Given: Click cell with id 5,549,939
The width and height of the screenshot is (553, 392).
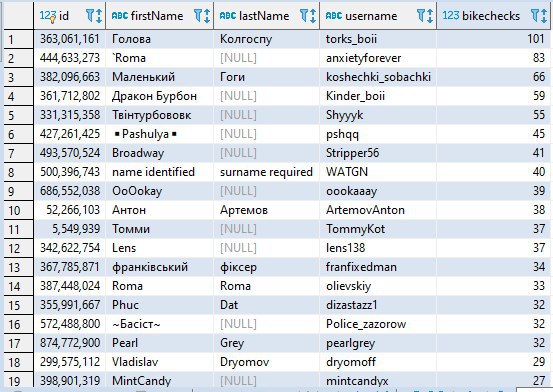Looking at the screenshot, I should click(70, 229).
